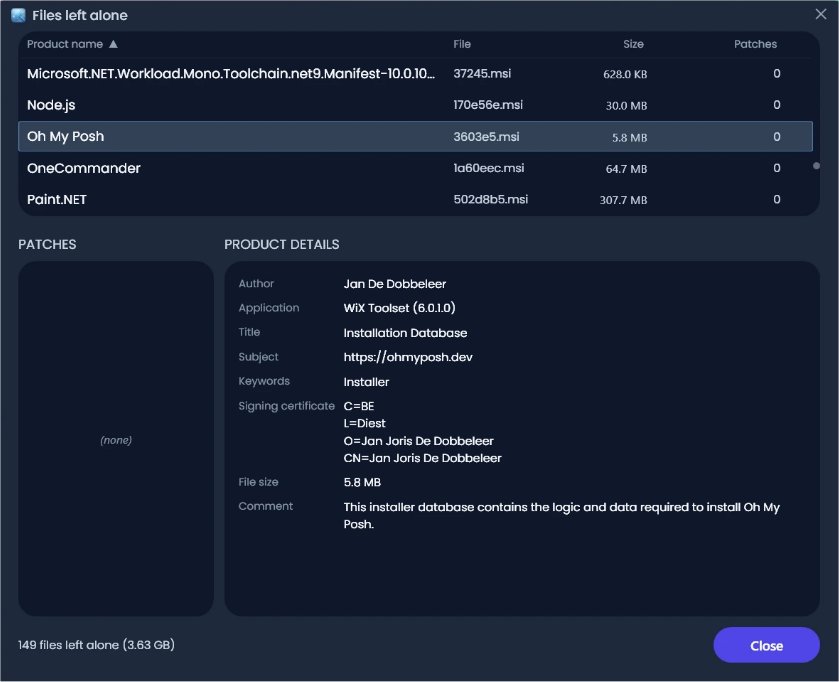Screen dimensions: 839x682
Task: Click the (none) patches placeholder
Action: click(x=116, y=440)
